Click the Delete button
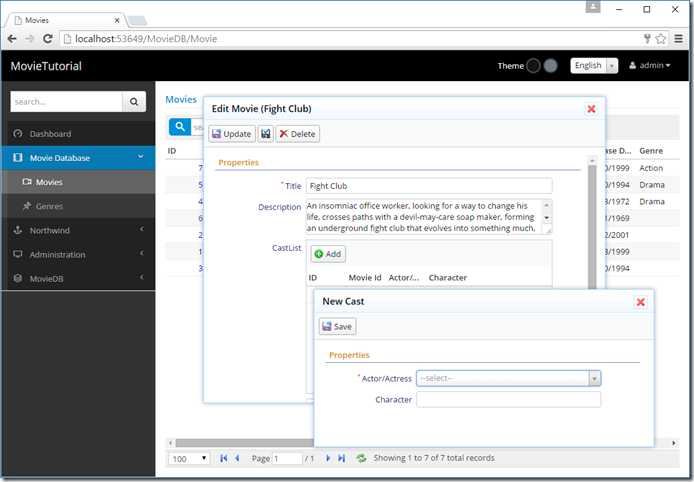The width and height of the screenshot is (694, 482). (x=297, y=134)
